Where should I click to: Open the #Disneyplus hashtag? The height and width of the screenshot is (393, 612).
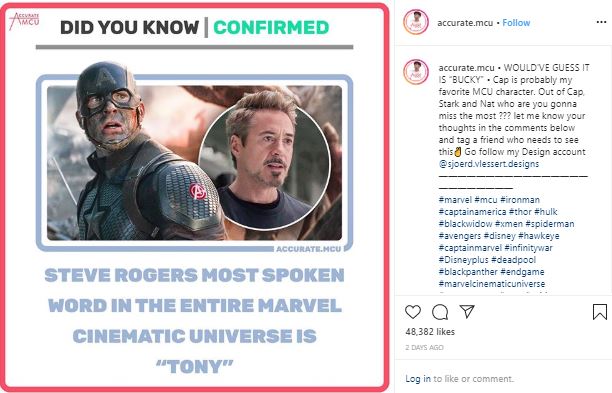tap(464, 260)
